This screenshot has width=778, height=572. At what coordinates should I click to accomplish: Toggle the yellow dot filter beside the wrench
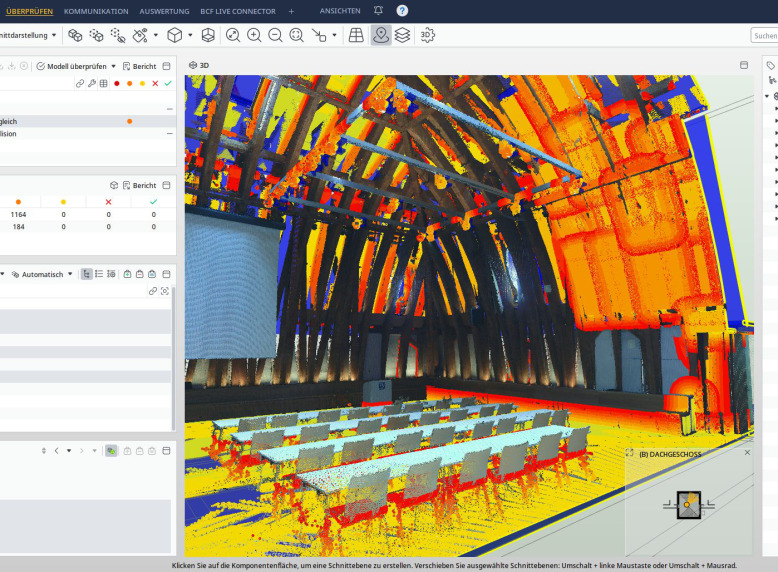coord(142,83)
